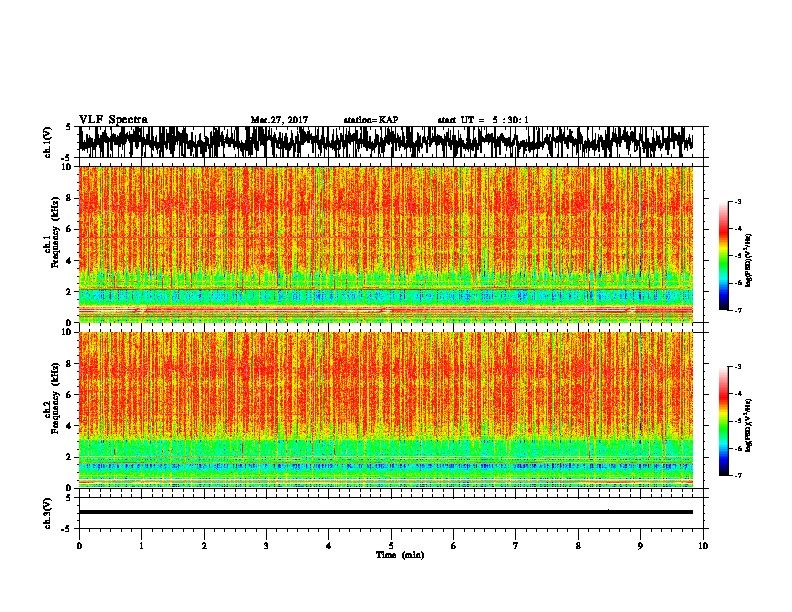Click the "-5" label on ch.2 colorbar
The width and height of the screenshot is (792, 612).
(738, 421)
